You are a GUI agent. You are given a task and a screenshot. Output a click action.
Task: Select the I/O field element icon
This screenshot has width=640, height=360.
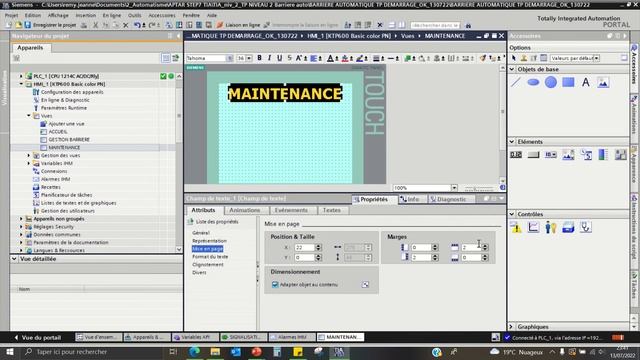click(516, 155)
